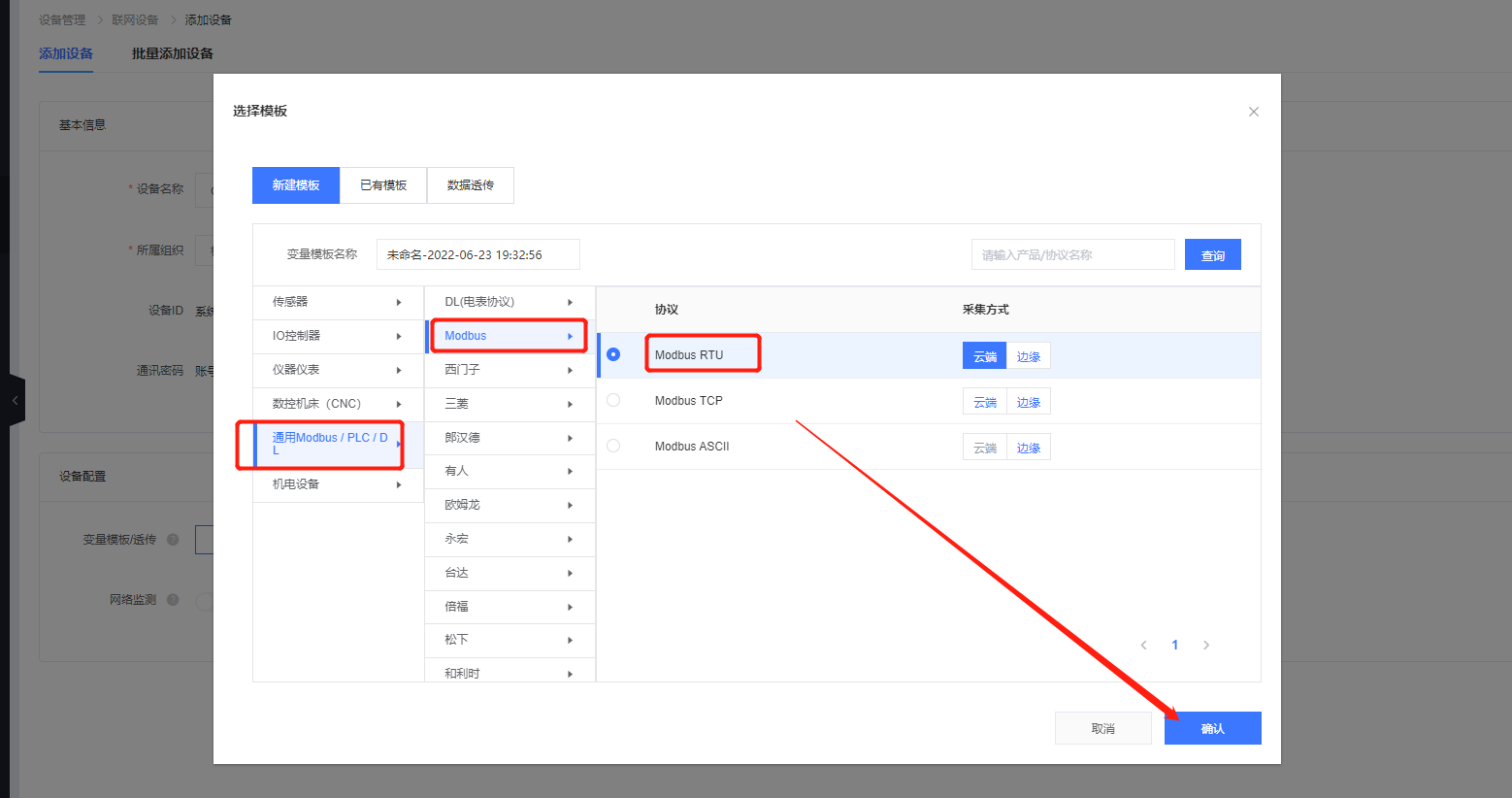Choose 边缘 collection mode for Modbus TCP
The width and height of the screenshot is (1512, 798).
[1029, 402]
